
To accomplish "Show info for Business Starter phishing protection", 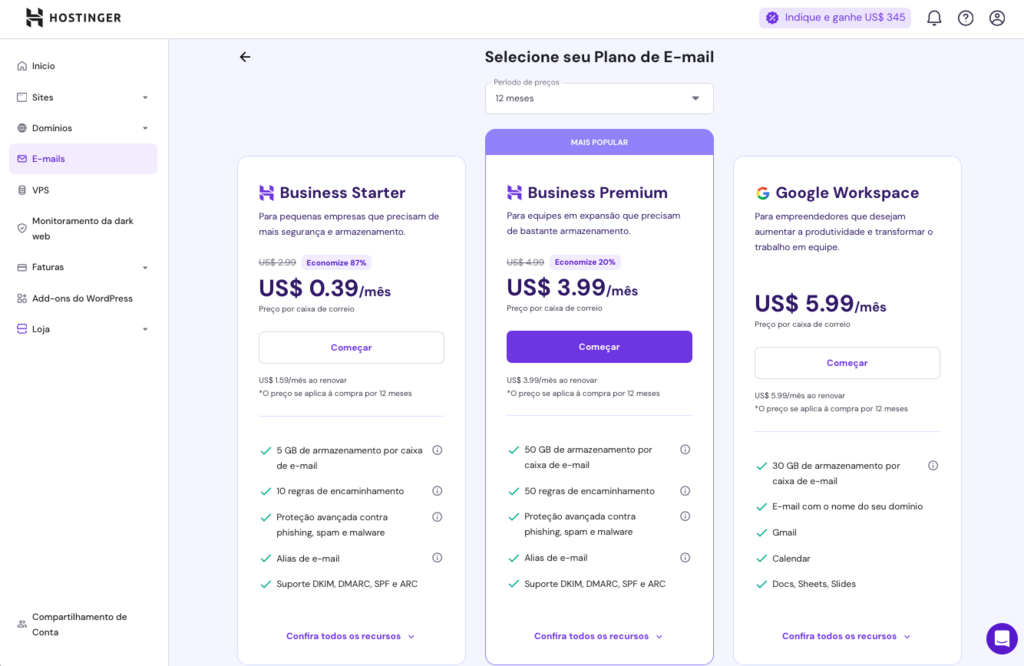I will tap(438, 517).
